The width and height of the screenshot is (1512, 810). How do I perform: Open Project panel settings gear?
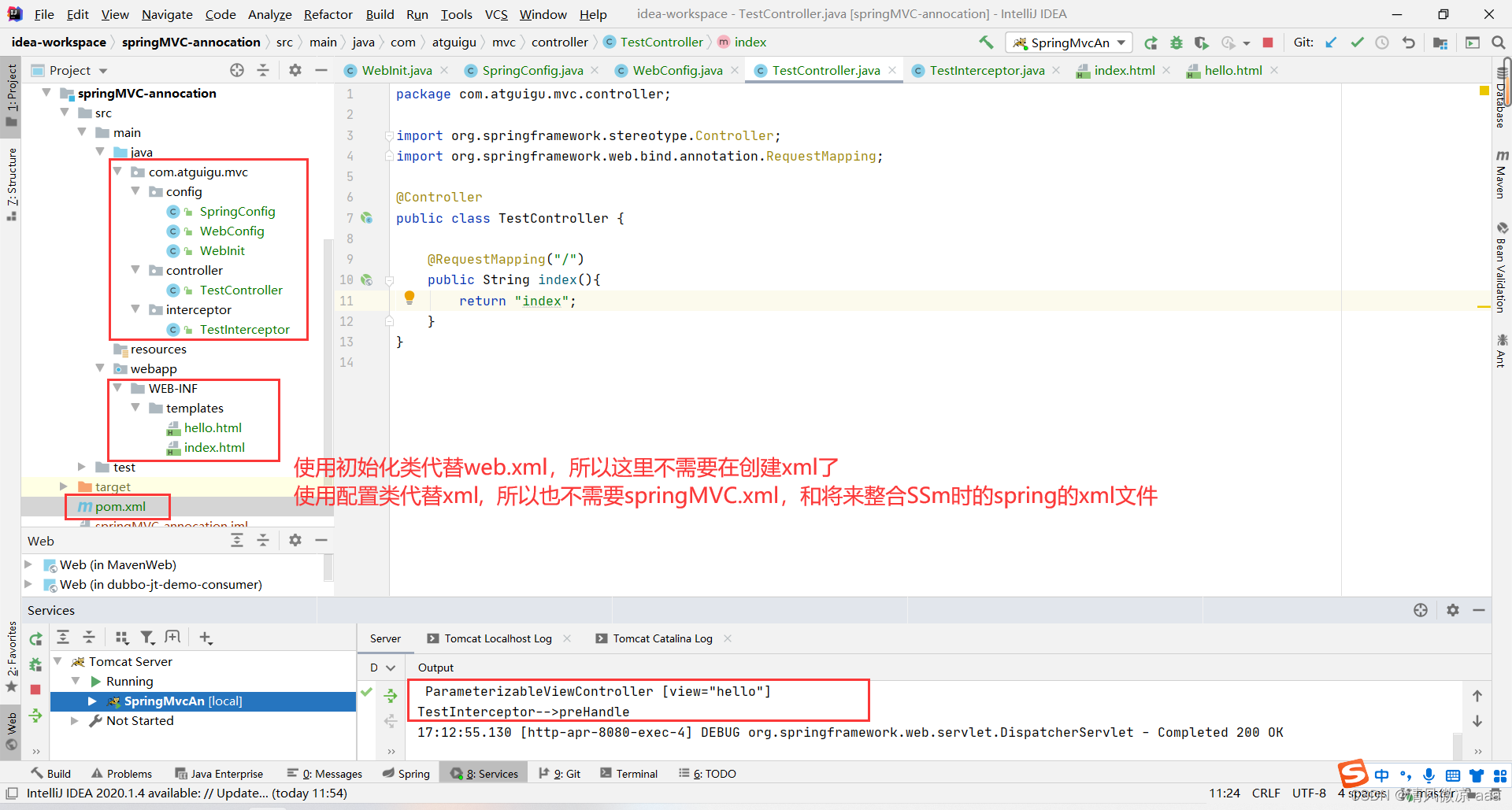(x=295, y=70)
